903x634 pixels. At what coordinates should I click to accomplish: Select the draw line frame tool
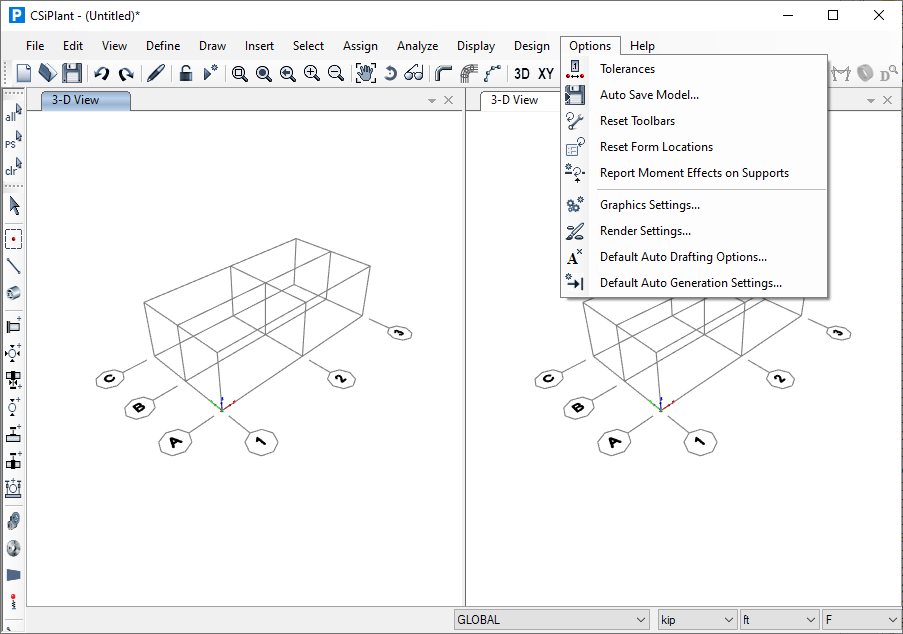[13, 266]
